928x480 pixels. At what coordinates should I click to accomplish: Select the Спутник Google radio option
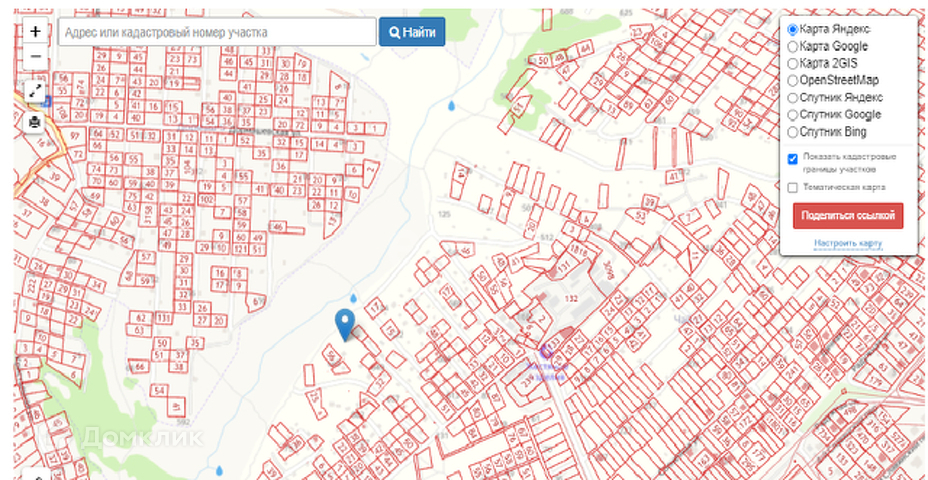point(792,115)
